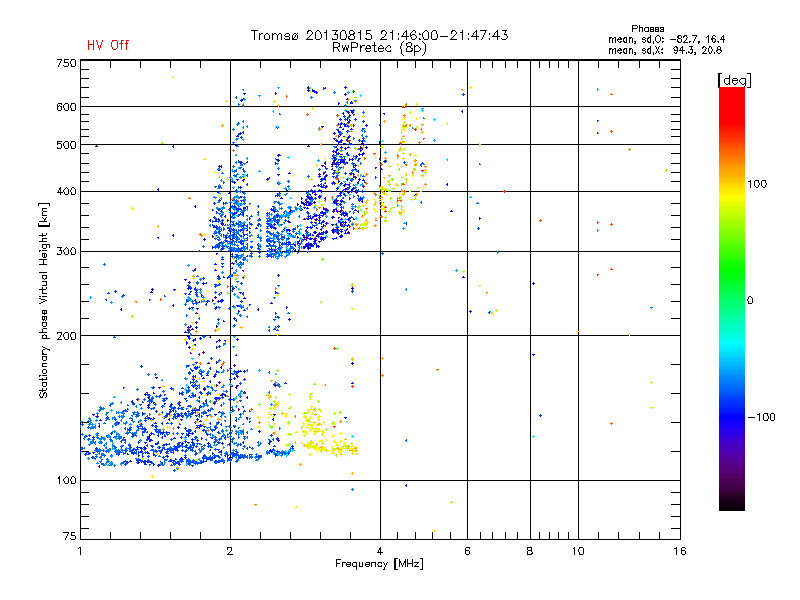The image size is (800, 600).
Task: Click the 'Frequency [MHz]' axis title
Action: click(x=379, y=564)
